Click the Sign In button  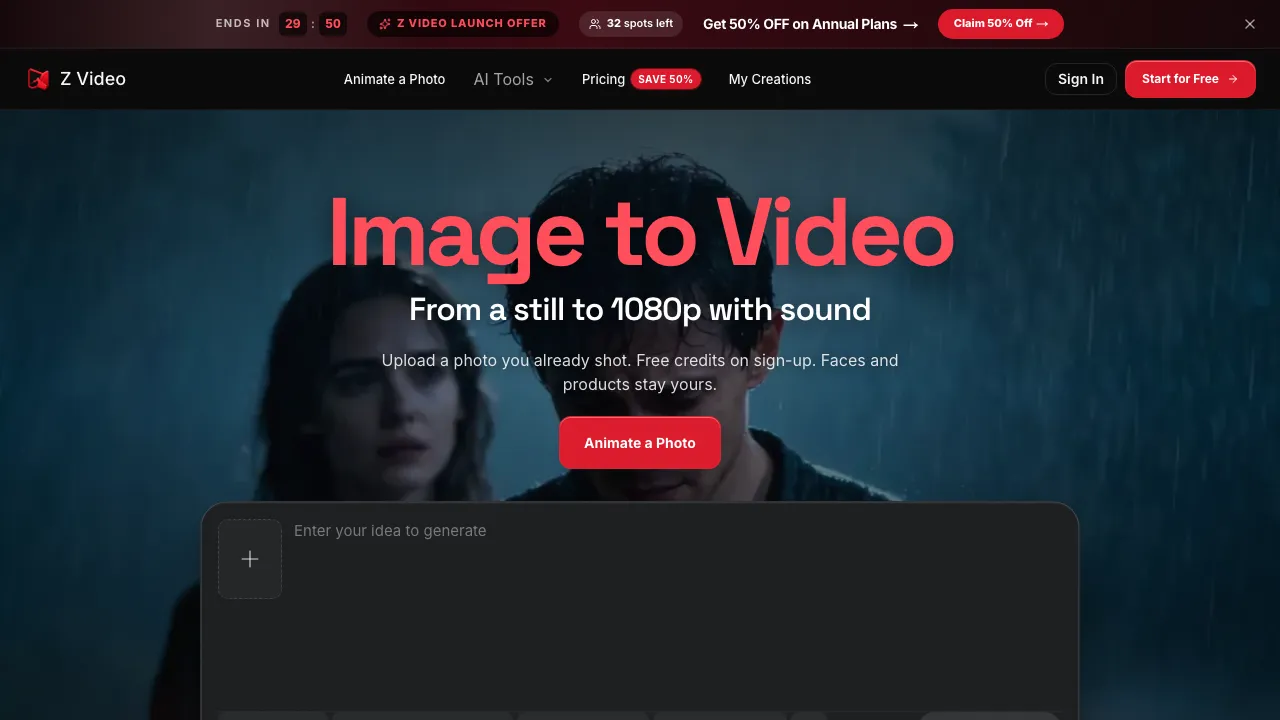click(1081, 79)
